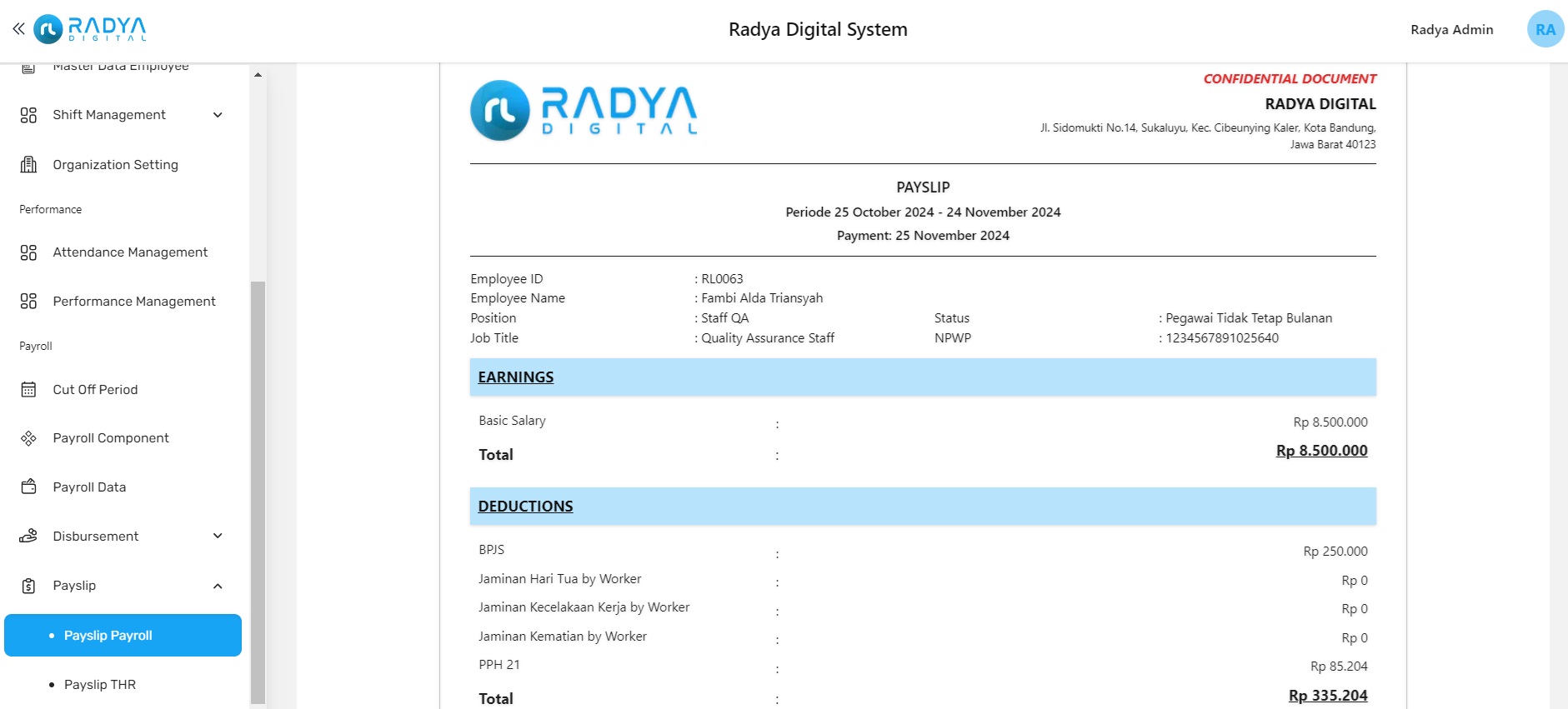The image size is (1568, 709).
Task: Click Payment: 25 November 2024 line
Action: tap(923, 236)
